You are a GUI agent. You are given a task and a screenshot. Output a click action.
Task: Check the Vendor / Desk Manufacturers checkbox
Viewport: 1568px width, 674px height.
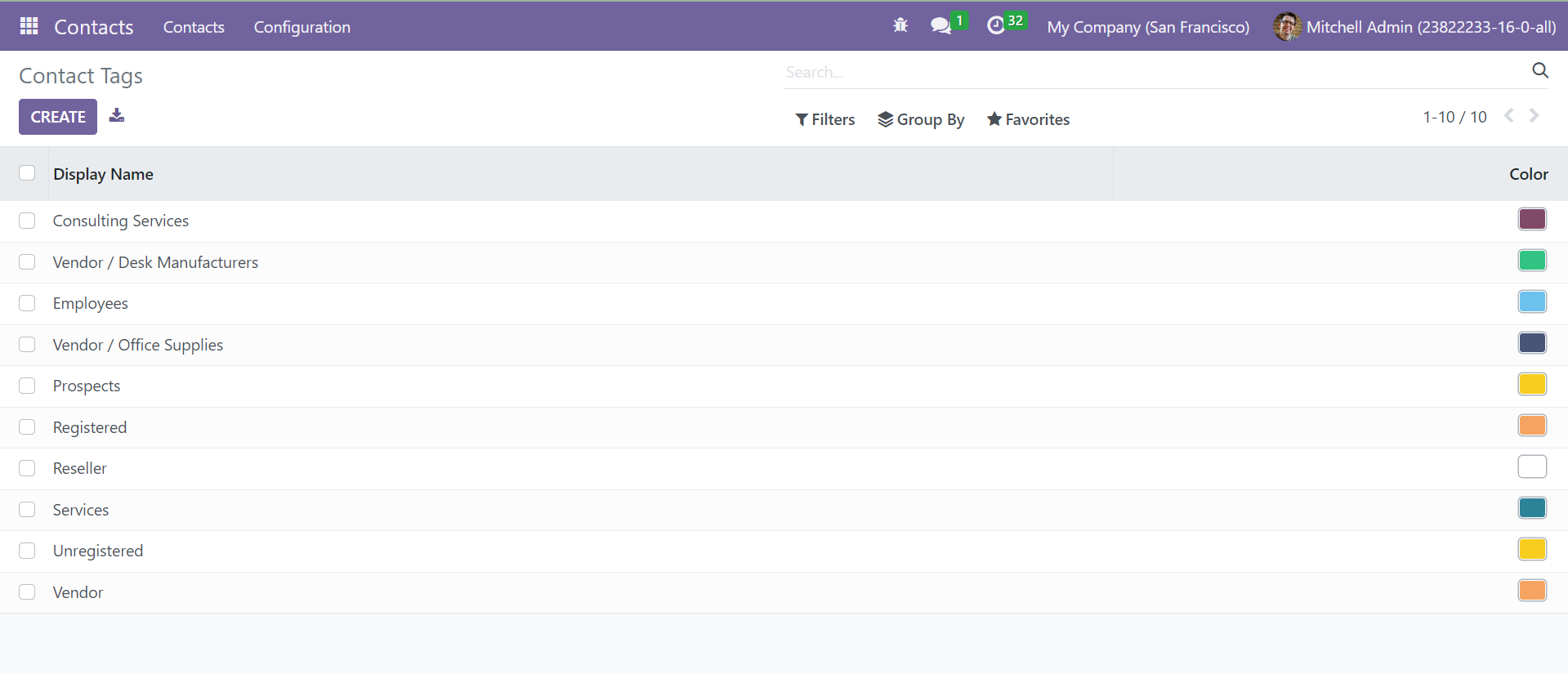tap(27, 262)
